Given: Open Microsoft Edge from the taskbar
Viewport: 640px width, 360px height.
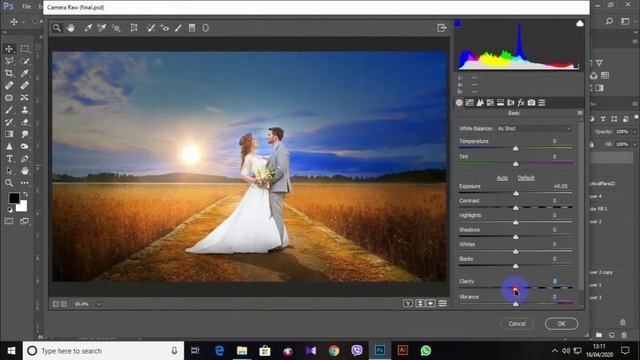Looking at the screenshot, I should click(219, 351).
